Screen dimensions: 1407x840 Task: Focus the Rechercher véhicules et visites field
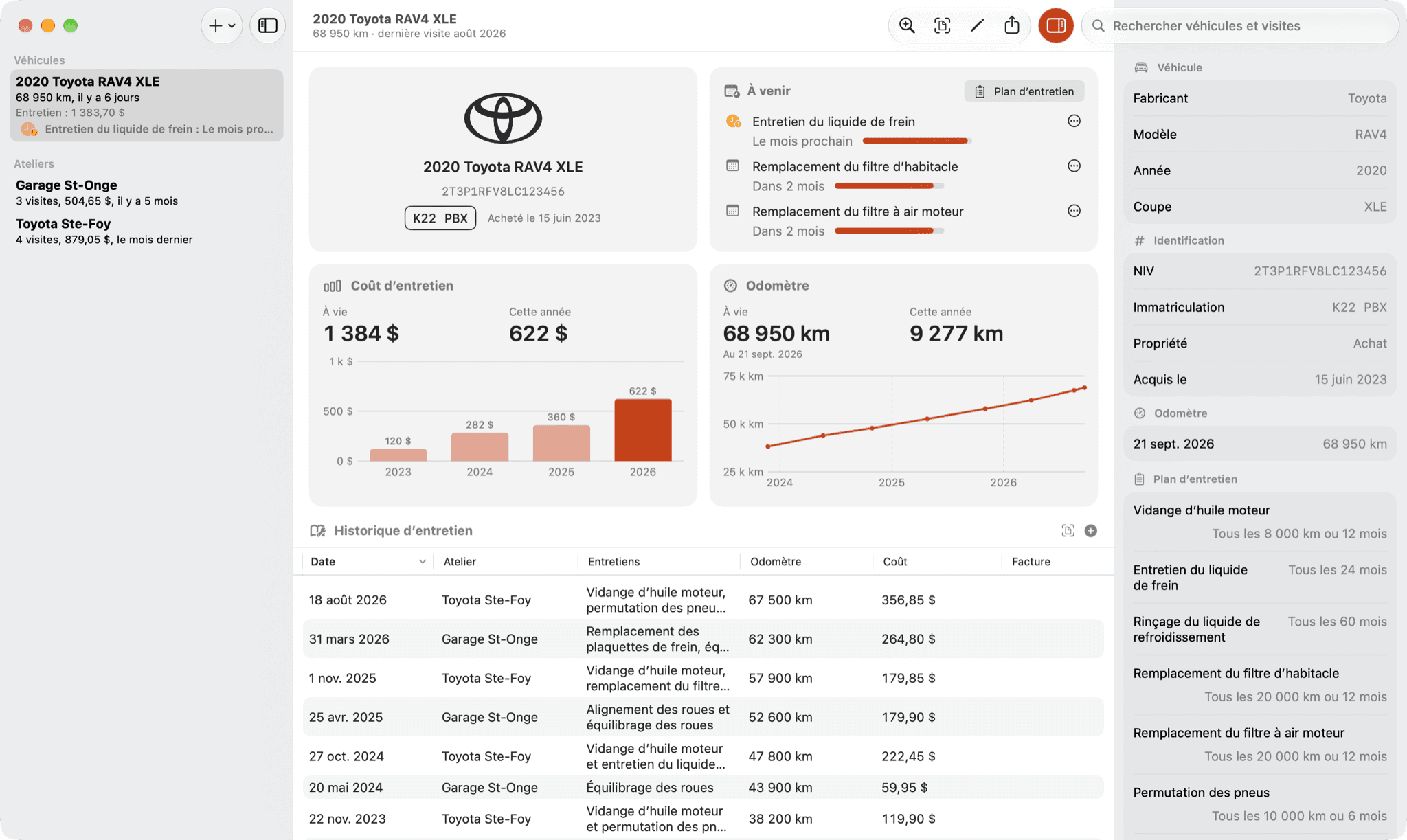click(1241, 26)
